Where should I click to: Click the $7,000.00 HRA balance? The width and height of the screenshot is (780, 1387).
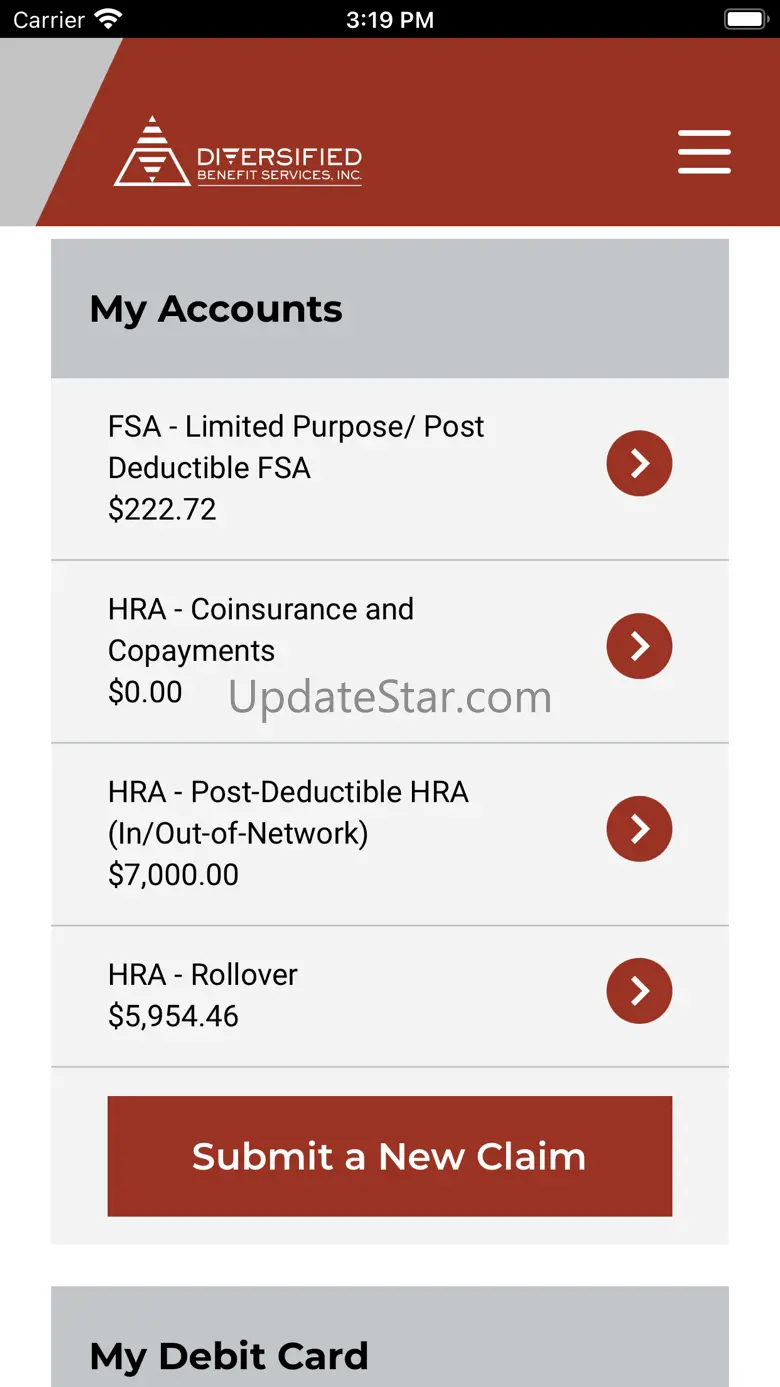(x=173, y=875)
